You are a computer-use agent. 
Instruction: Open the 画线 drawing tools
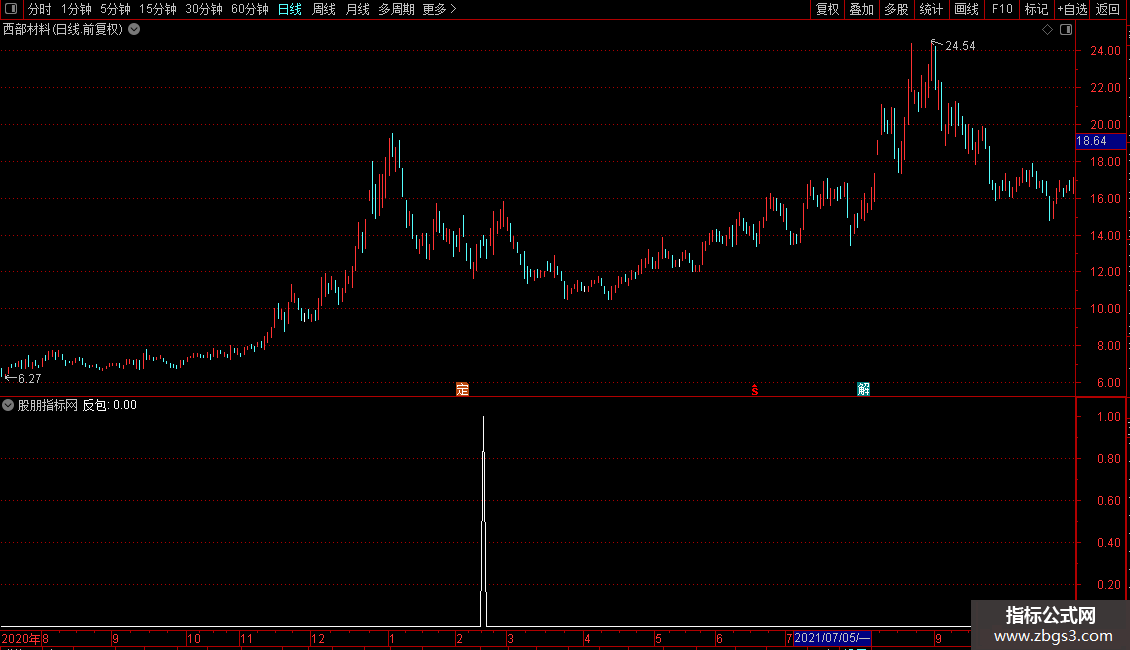[x=966, y=9]
